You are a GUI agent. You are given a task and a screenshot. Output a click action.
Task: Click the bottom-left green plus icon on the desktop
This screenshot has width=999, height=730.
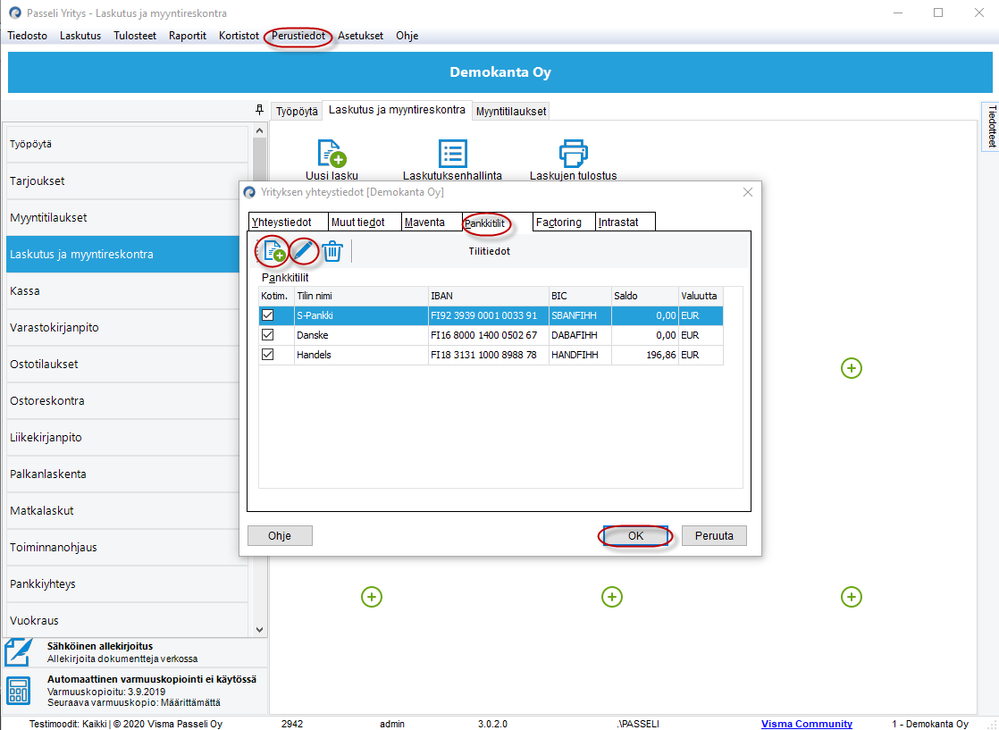(x=371, y=597)
